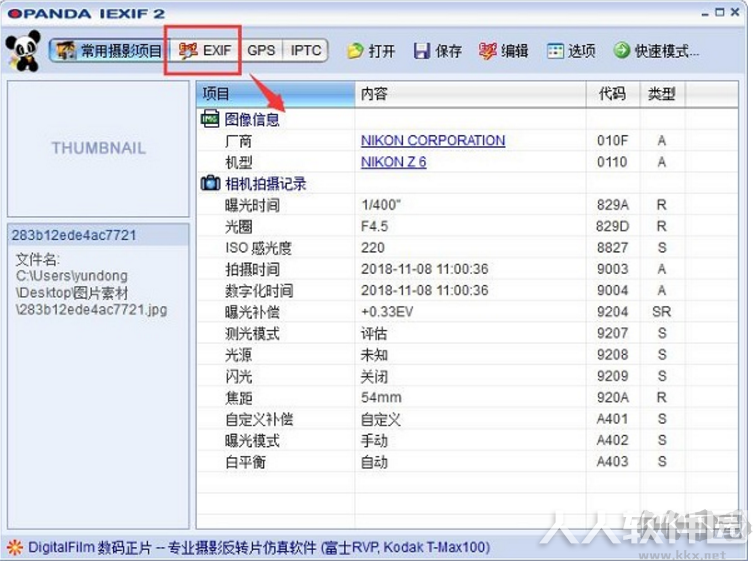The image size is (753, 562).
Task: Sort by the 代码 column header
Action: click(613, 94)
